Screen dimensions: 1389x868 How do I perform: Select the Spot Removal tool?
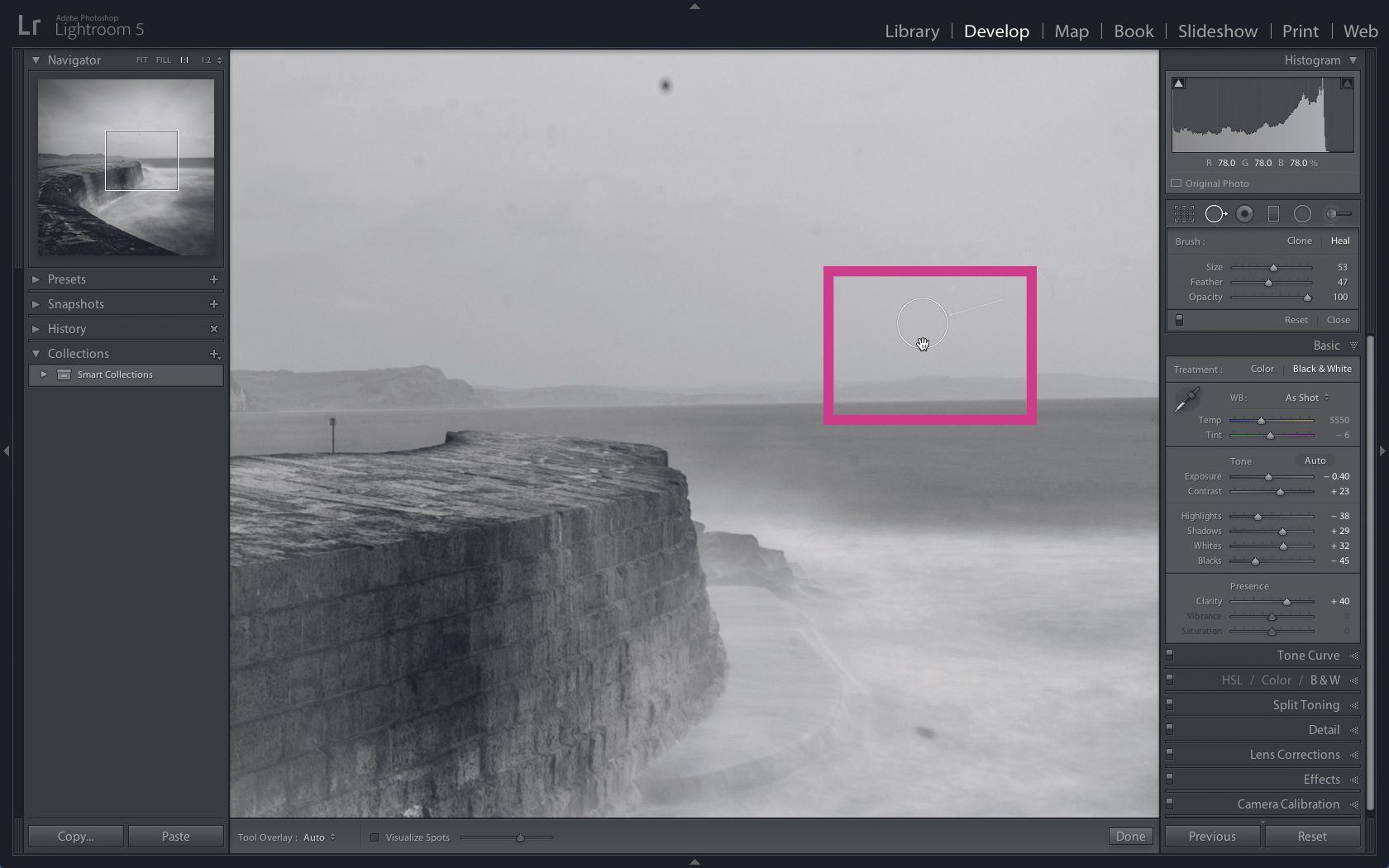1215,213
